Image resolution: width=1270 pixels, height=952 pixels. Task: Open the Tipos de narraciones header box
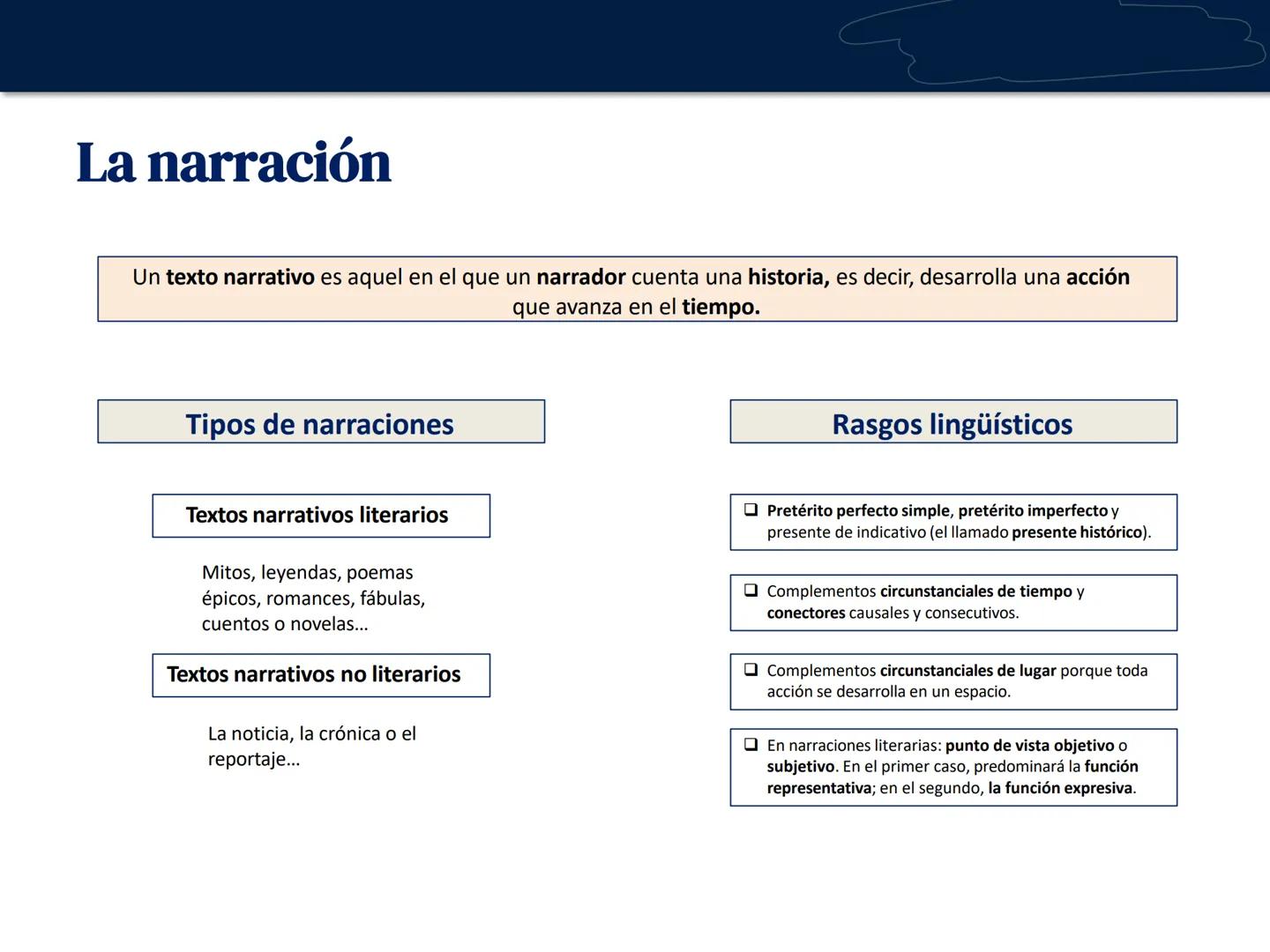click(x=320, y=423)
